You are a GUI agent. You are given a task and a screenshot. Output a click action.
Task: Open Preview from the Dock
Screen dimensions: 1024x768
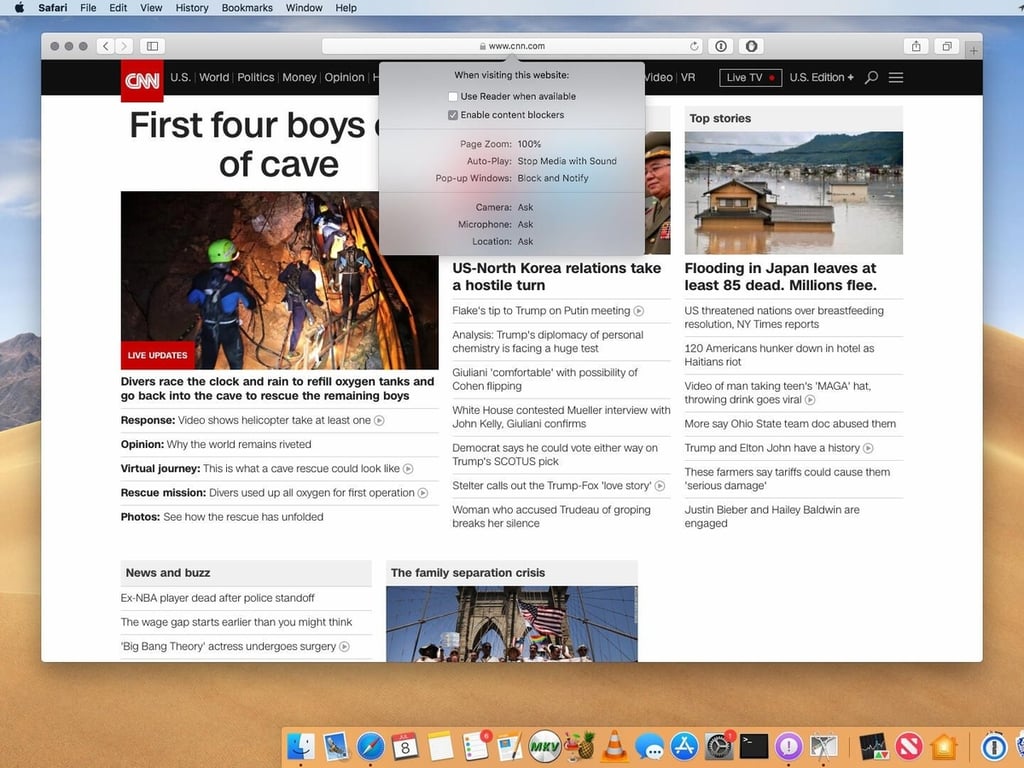click(x=336, y=746)
